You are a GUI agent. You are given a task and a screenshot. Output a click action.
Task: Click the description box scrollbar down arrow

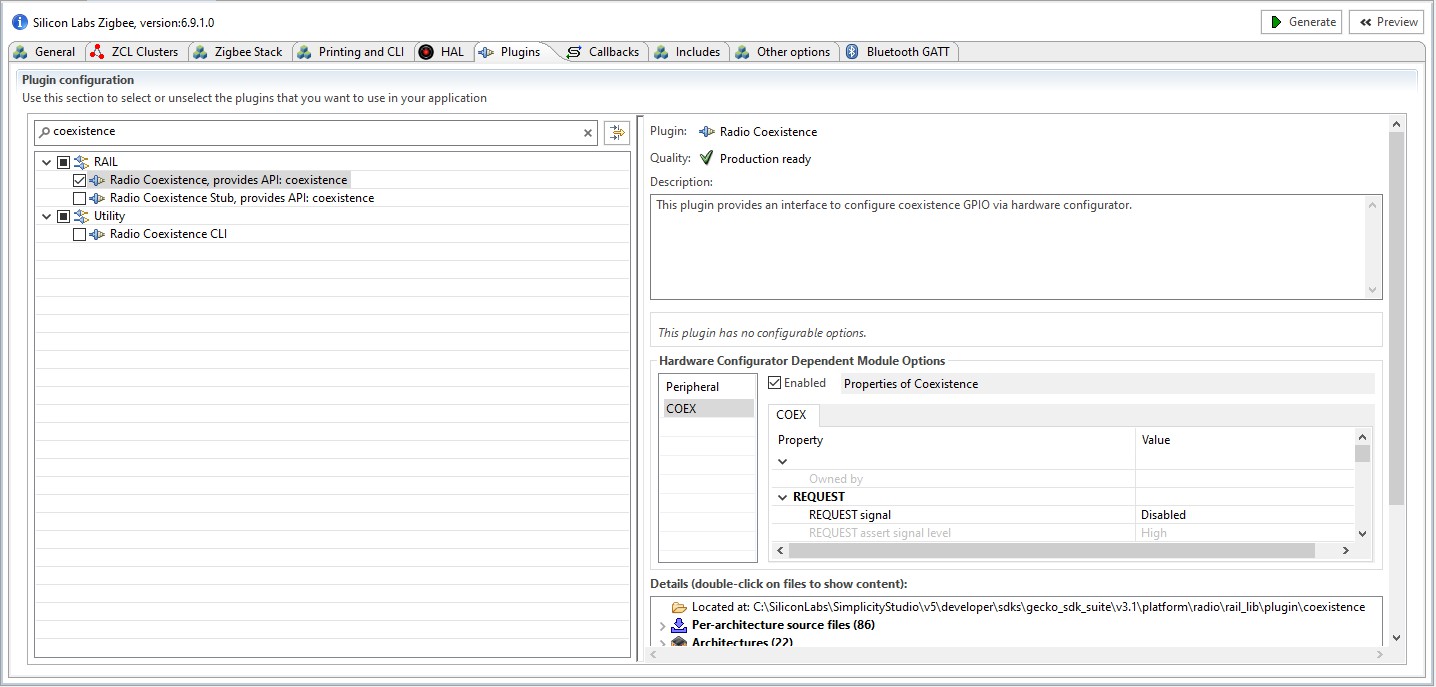[1373, 290]
